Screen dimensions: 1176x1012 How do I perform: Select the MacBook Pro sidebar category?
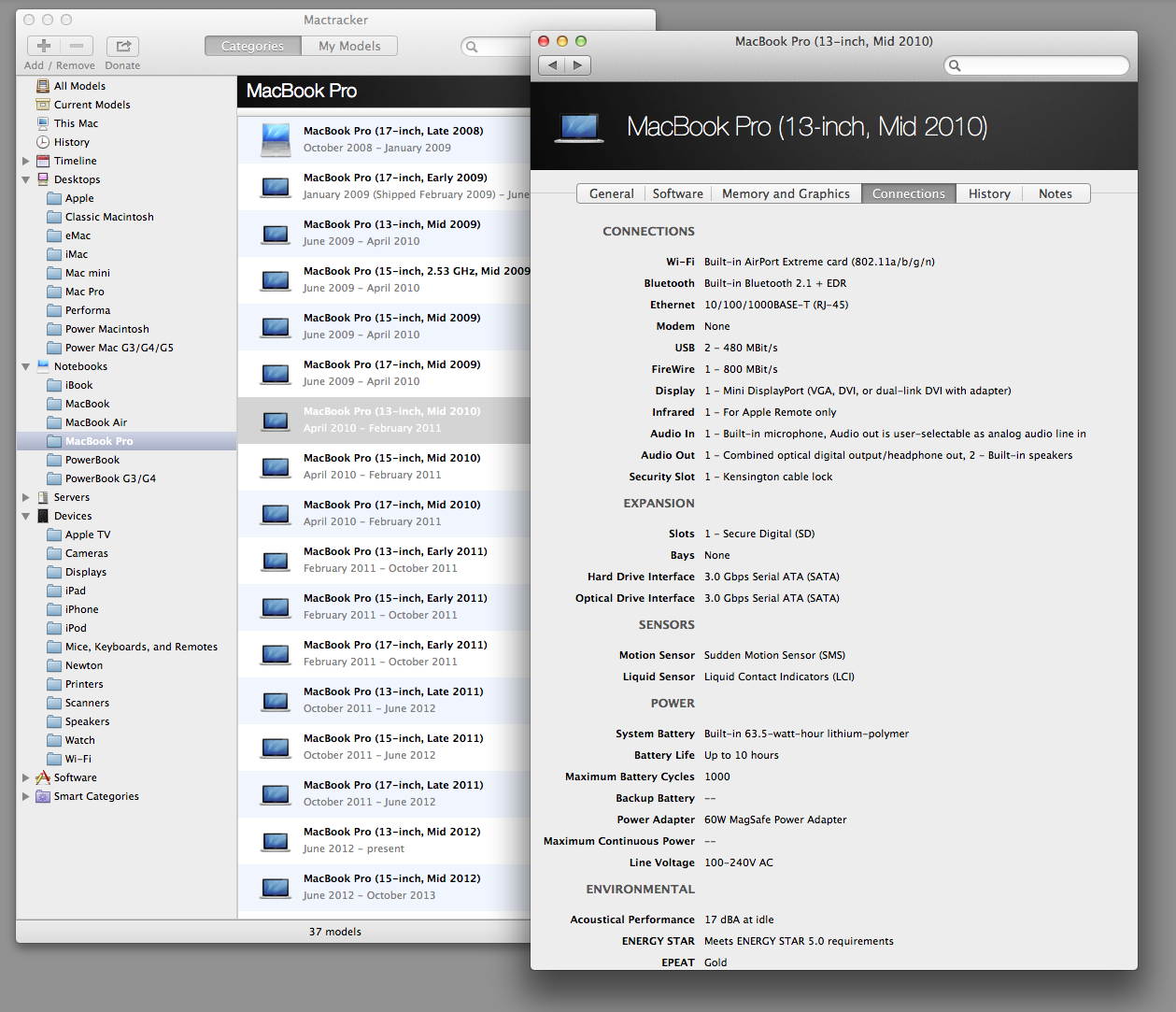(x=126, y=441)
